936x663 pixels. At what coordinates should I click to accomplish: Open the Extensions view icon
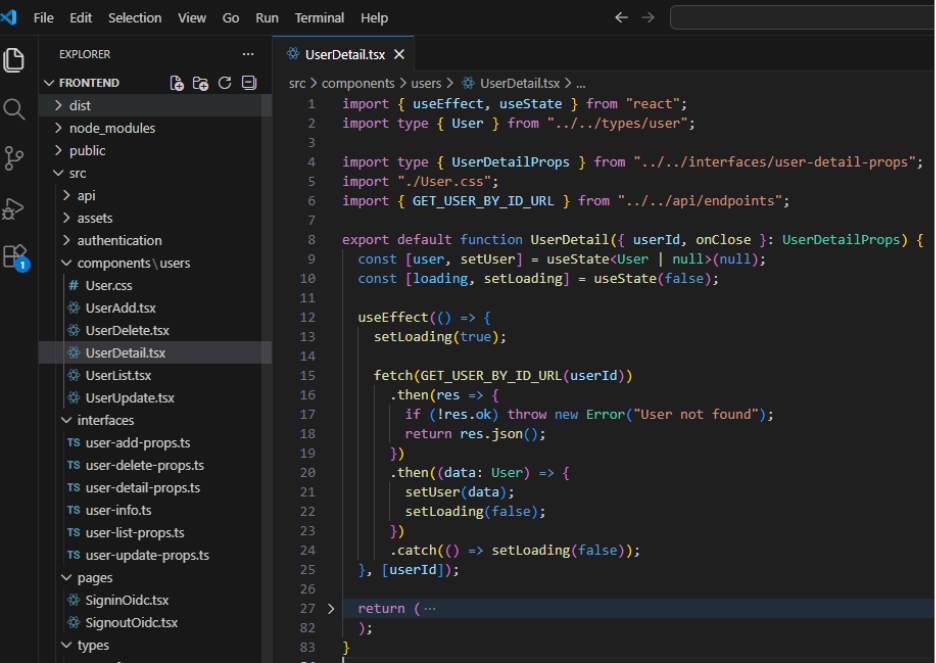coord(14,257)
